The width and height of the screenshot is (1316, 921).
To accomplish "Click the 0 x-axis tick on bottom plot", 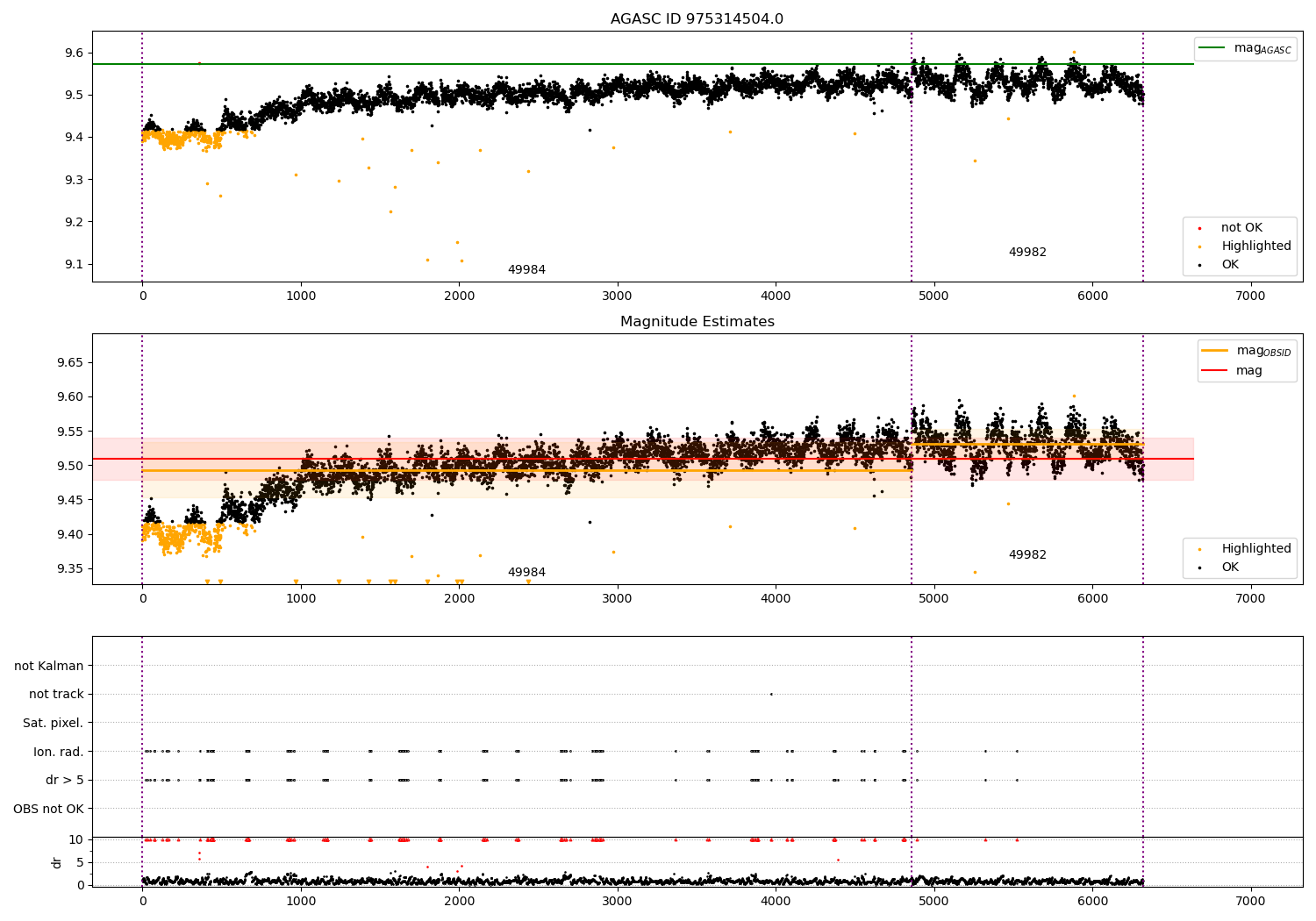I will pos(142,901).
